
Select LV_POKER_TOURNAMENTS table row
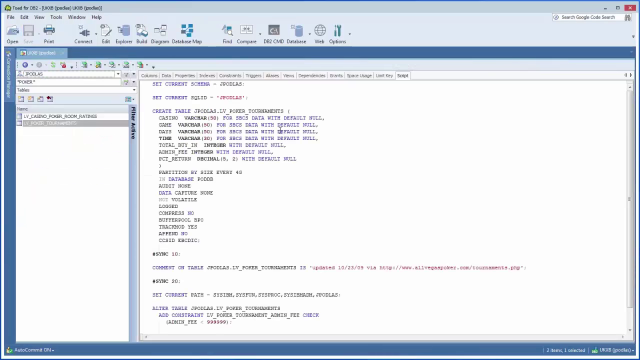coord(72,123)
